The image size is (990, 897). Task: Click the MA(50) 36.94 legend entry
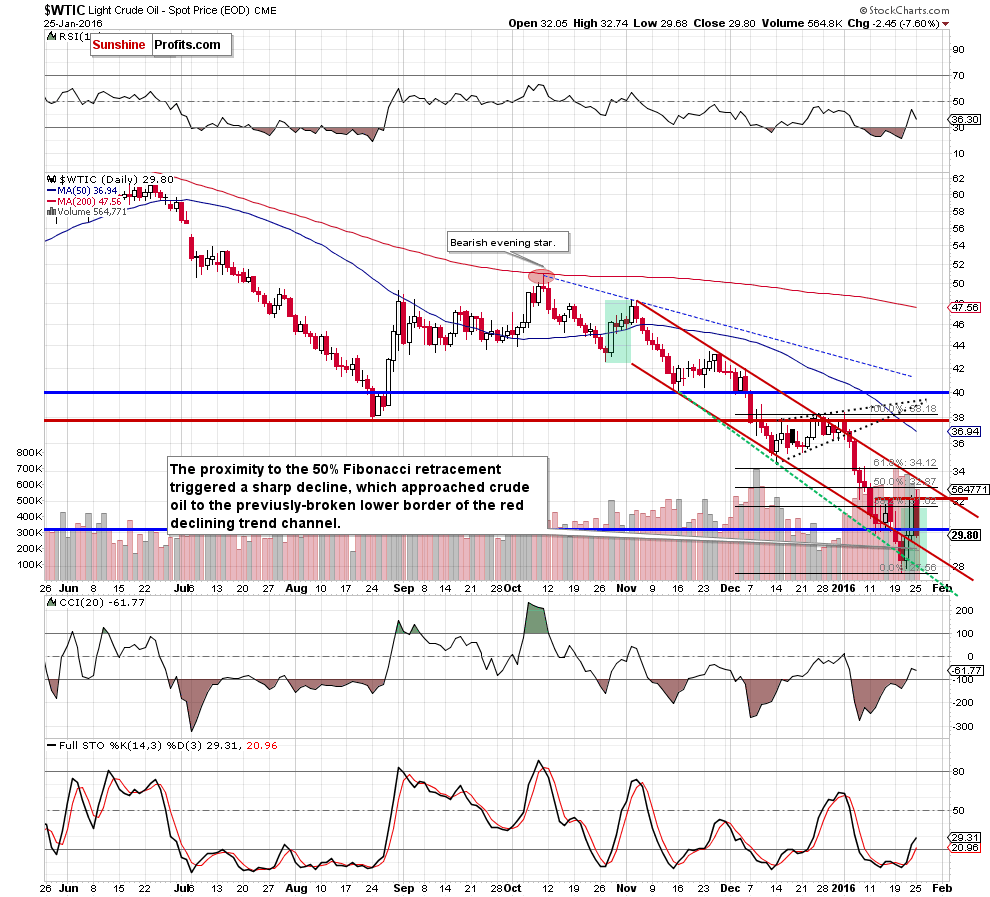pos(83,191)
